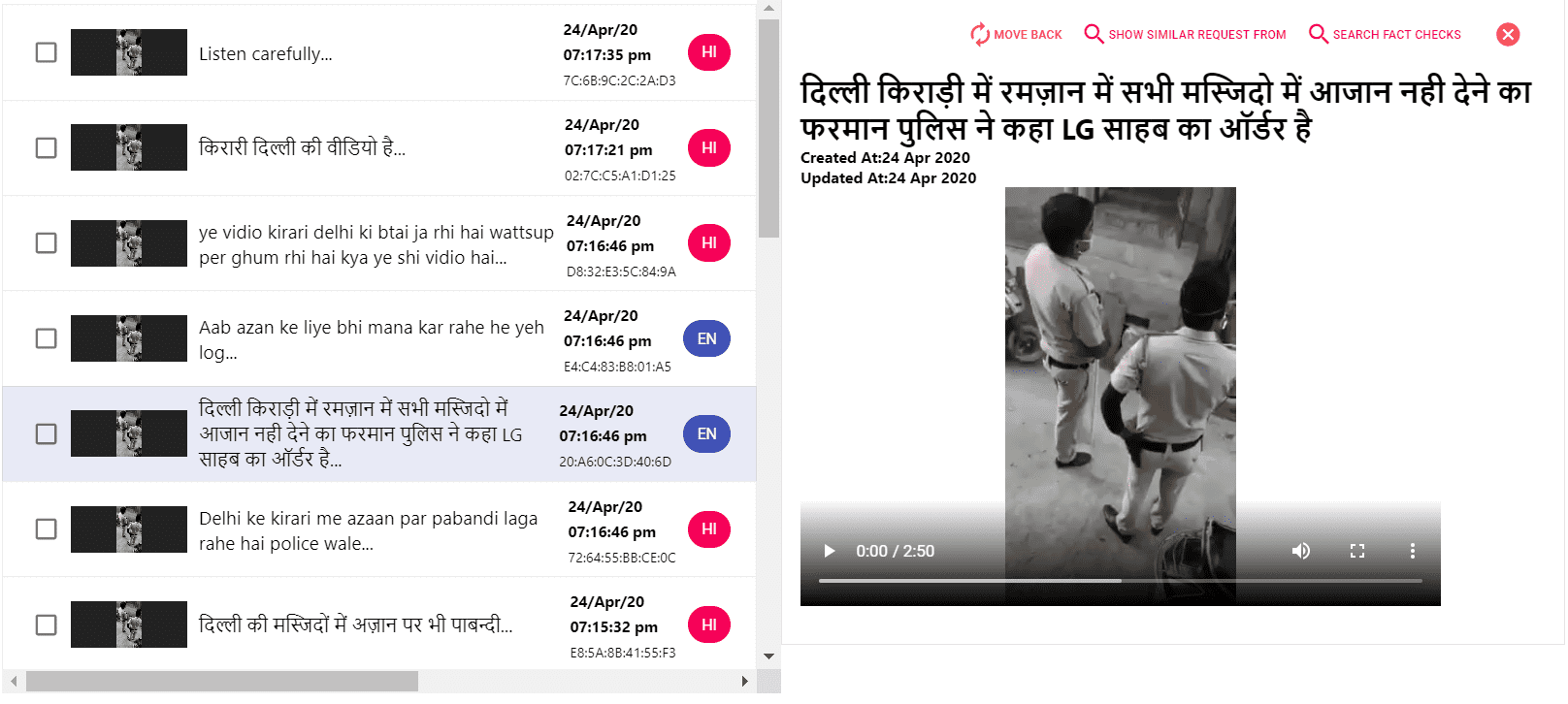Viewport: 1568px width, 704px height.
Task: Click HI badge on 'दिल्ली की मस्जिदों में' row
Action: click(x=709, y=624)
